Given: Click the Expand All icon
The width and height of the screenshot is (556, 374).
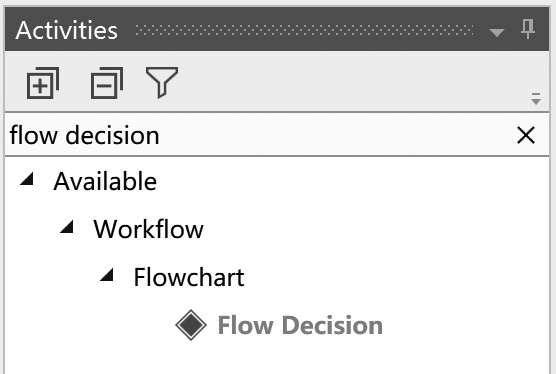Looking at the screenshot, I should 43,83.
